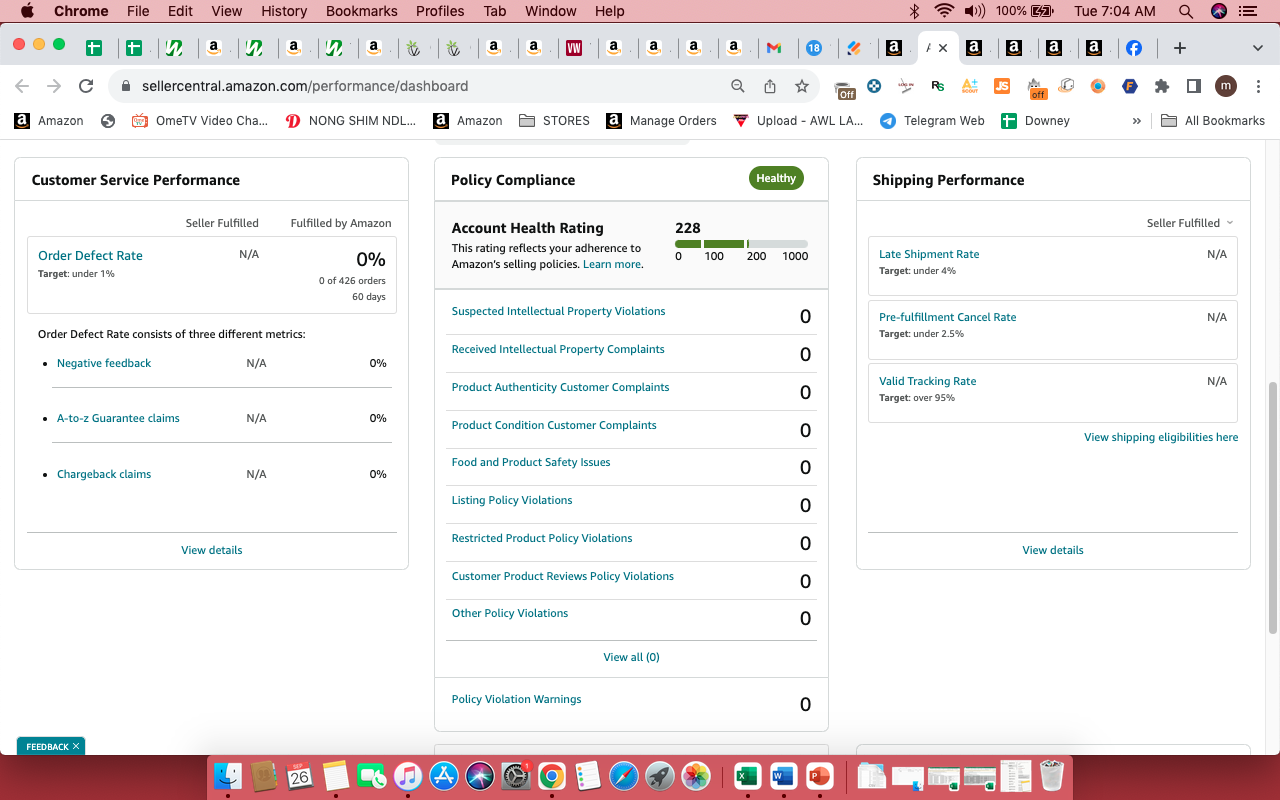The width and height of the screenshot is (1280, 800).
Task: Expand the Seller Fulfilled shipping dropdown
Action: pos(1190,223)
